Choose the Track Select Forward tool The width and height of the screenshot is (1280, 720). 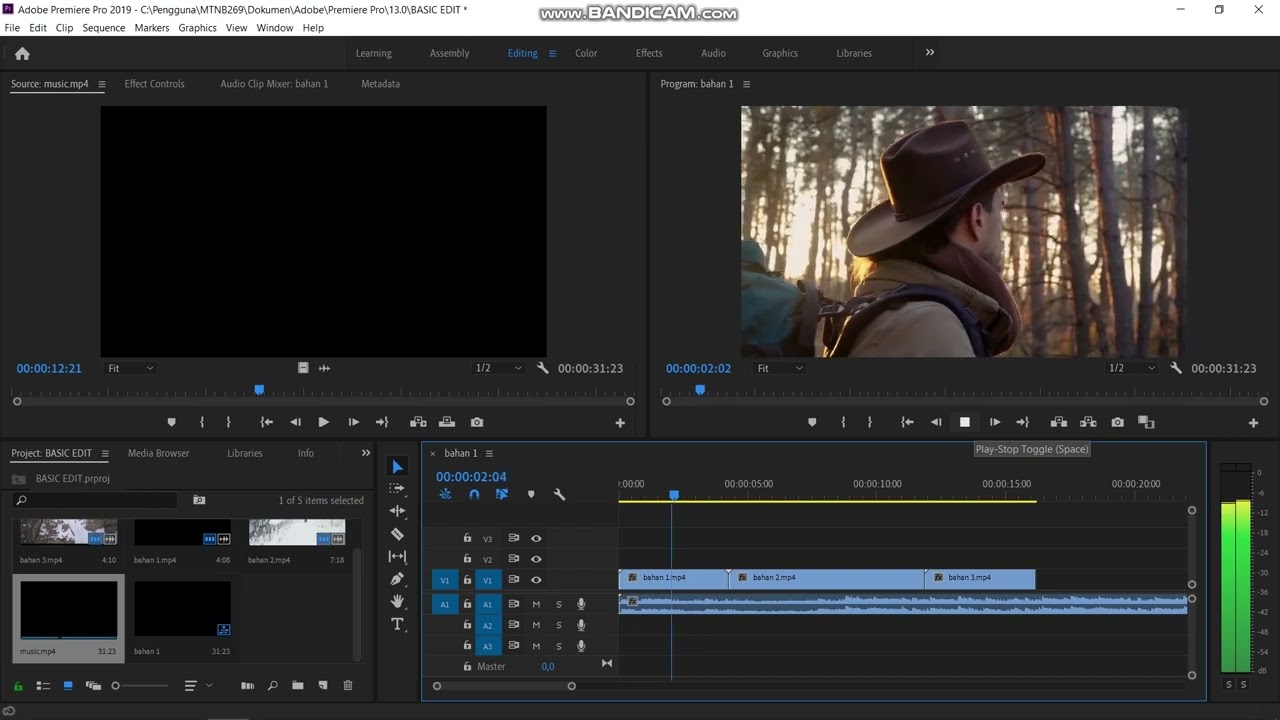397,489
